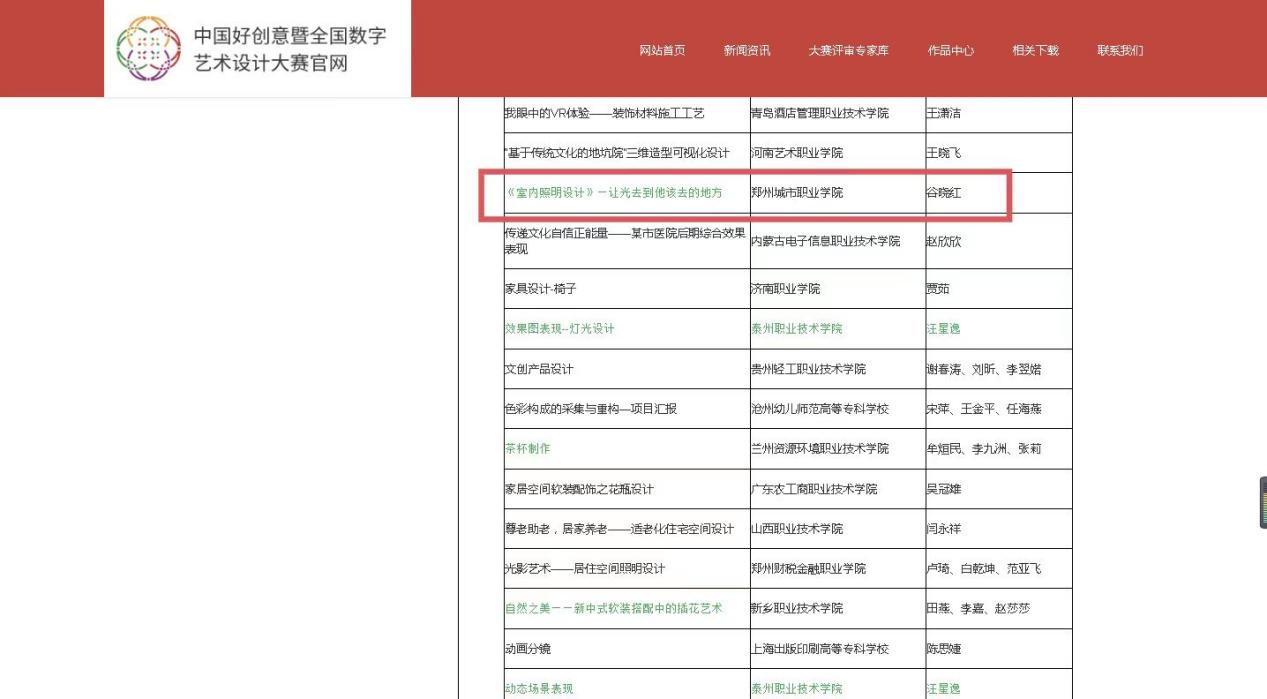The image size is (1267, 699).
Task: Open the 效果图表现--灯光设计 work link
Action: click(x=559, y=329)
